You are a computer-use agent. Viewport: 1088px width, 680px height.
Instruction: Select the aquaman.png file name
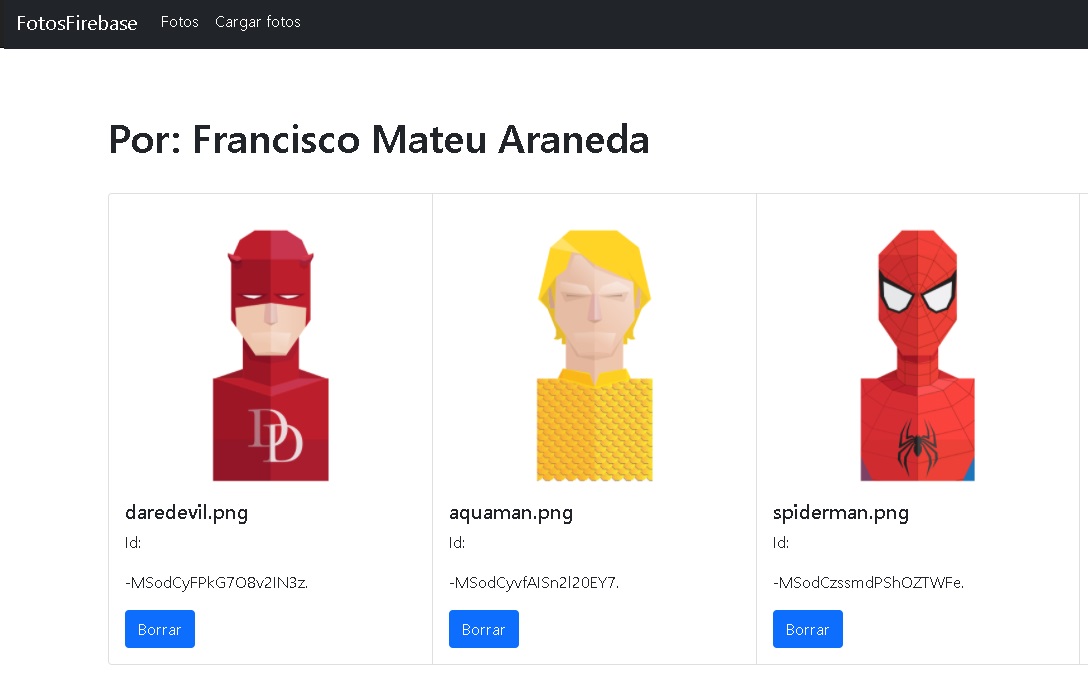[511, 513]
